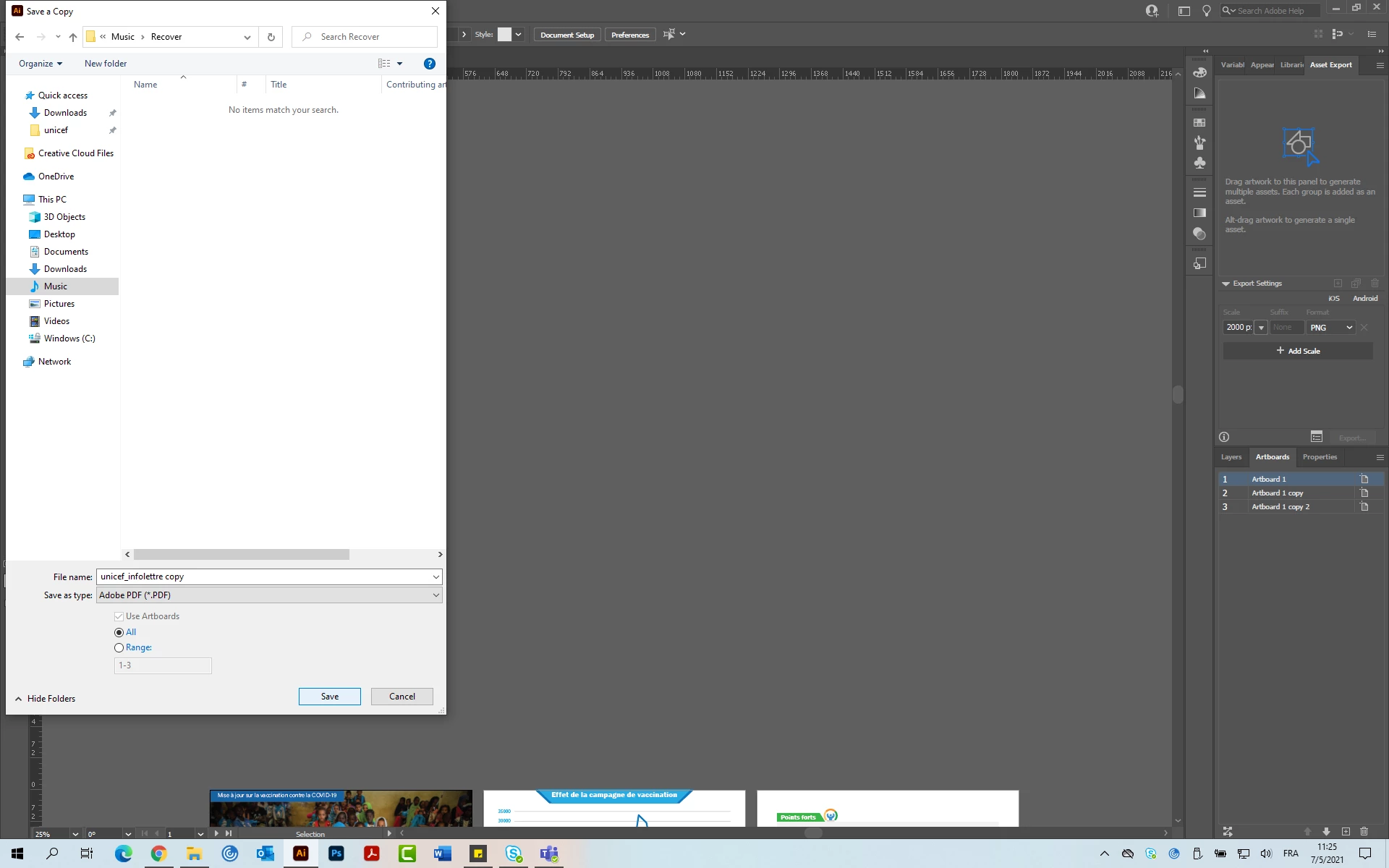
Task: Switch to the Layers tab
Action: tap(1231, 457)
